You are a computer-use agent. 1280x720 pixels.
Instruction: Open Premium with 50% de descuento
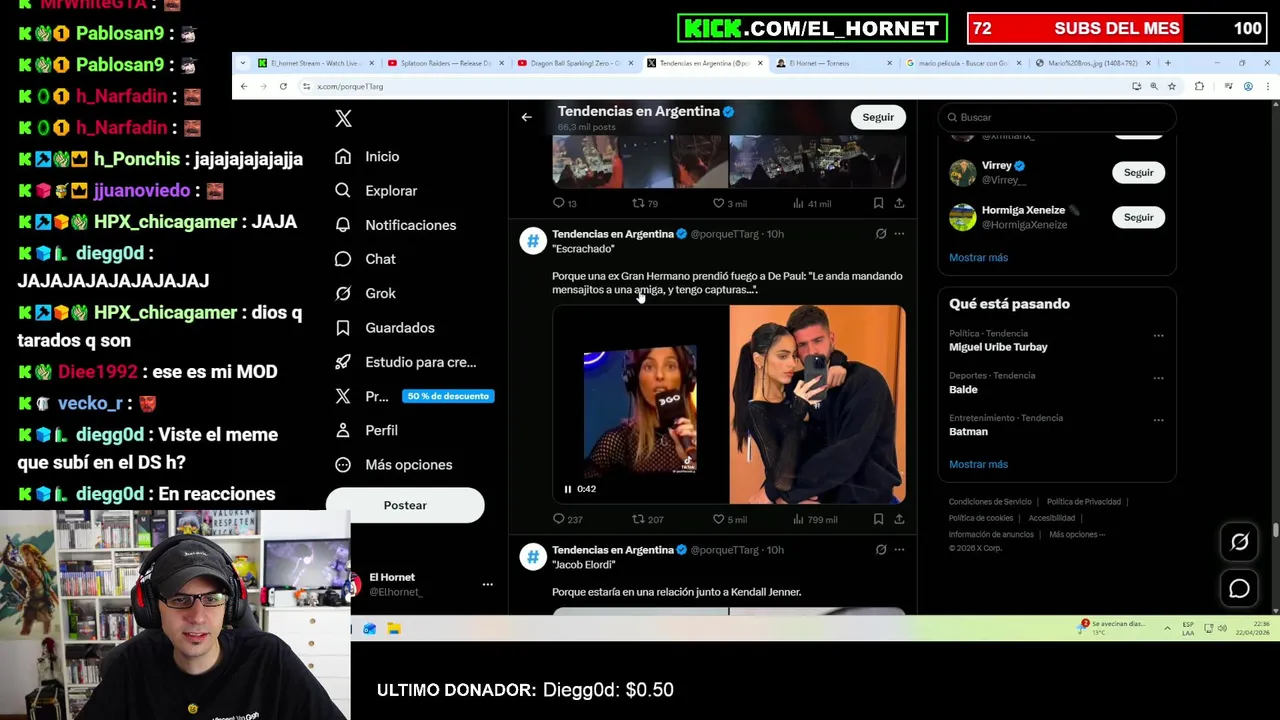[413, 396]
